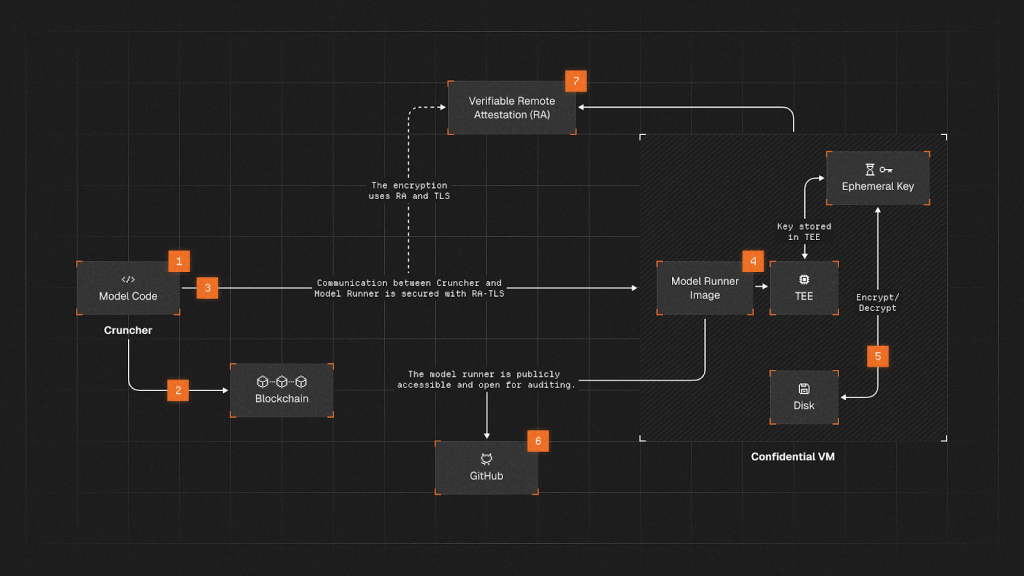Click the 'Encrypt/Decrypt' annotation text
This screenshot has height=576, width=1024.
point(877,303)
